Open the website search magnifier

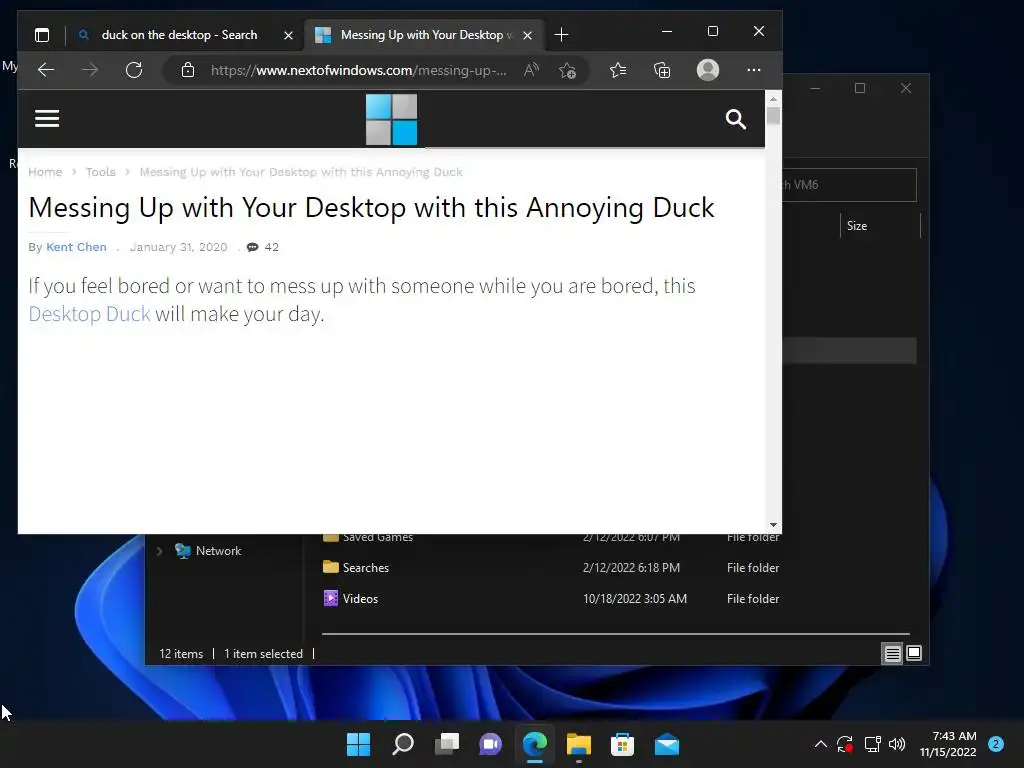point(735,119)
